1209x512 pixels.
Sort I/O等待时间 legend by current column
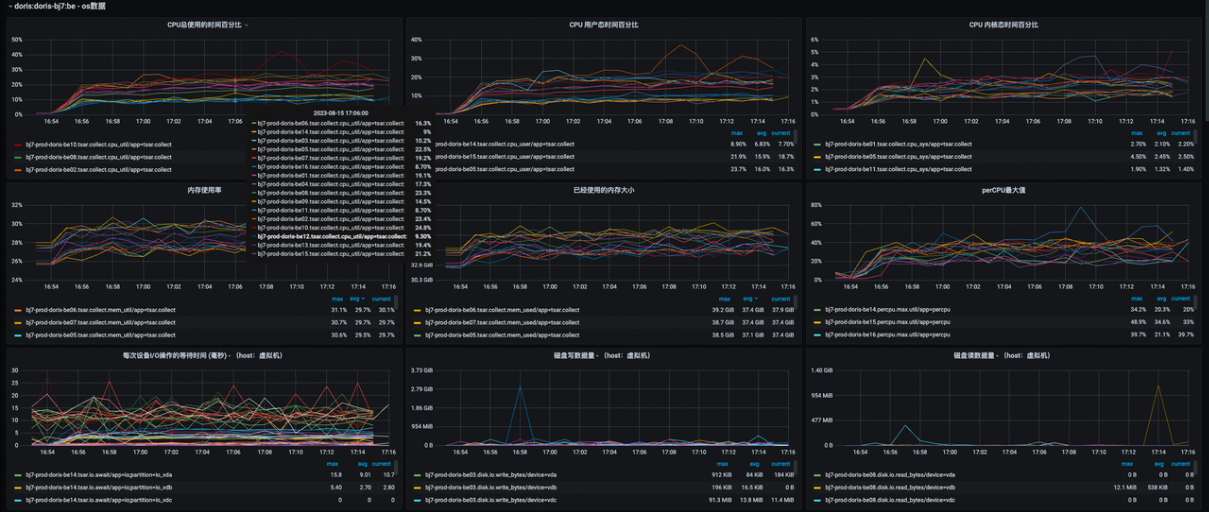point(382,463)
